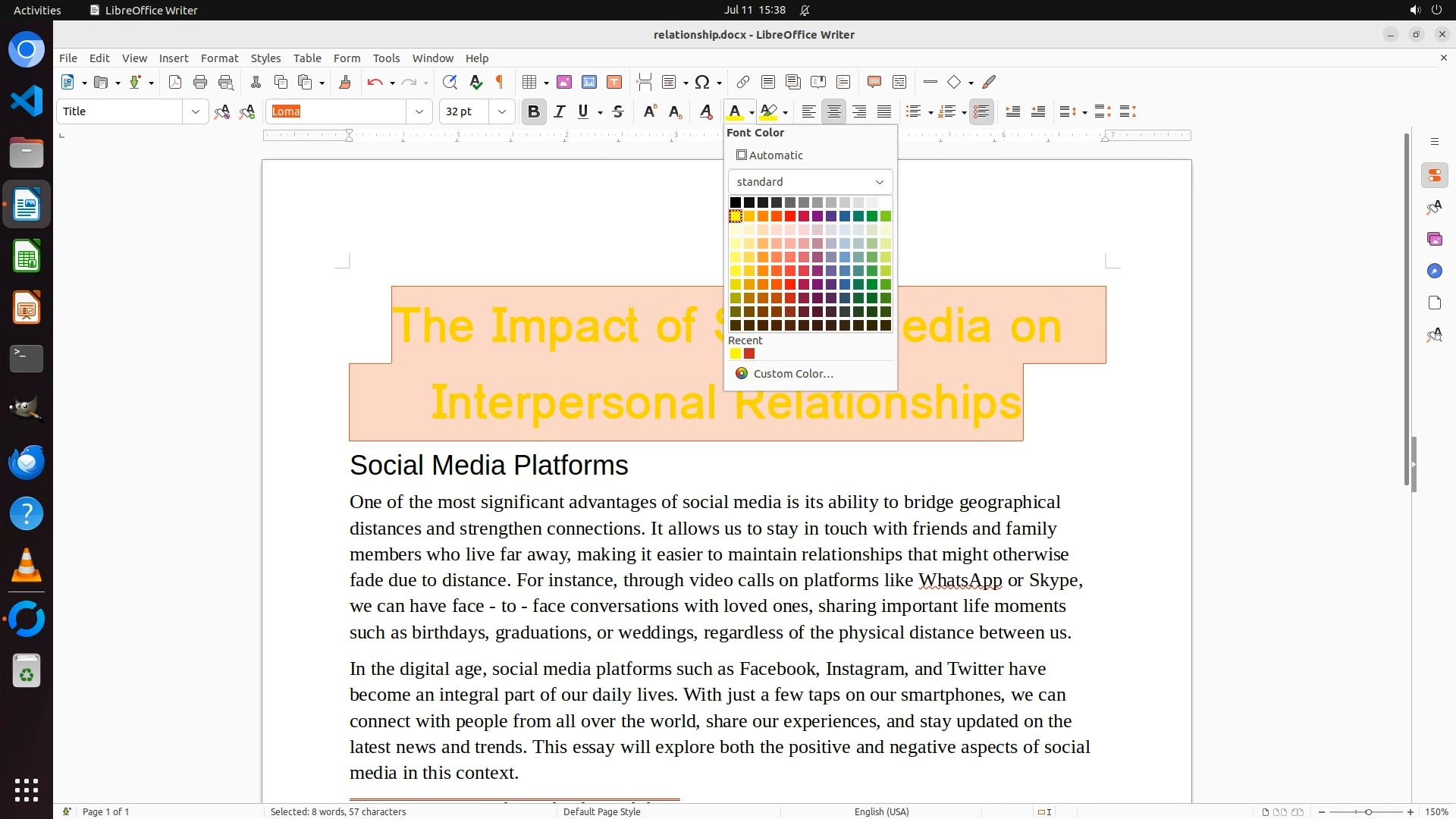Click the Loma font name field
Screen dimensions: 1456x819
tap(336, 111)
